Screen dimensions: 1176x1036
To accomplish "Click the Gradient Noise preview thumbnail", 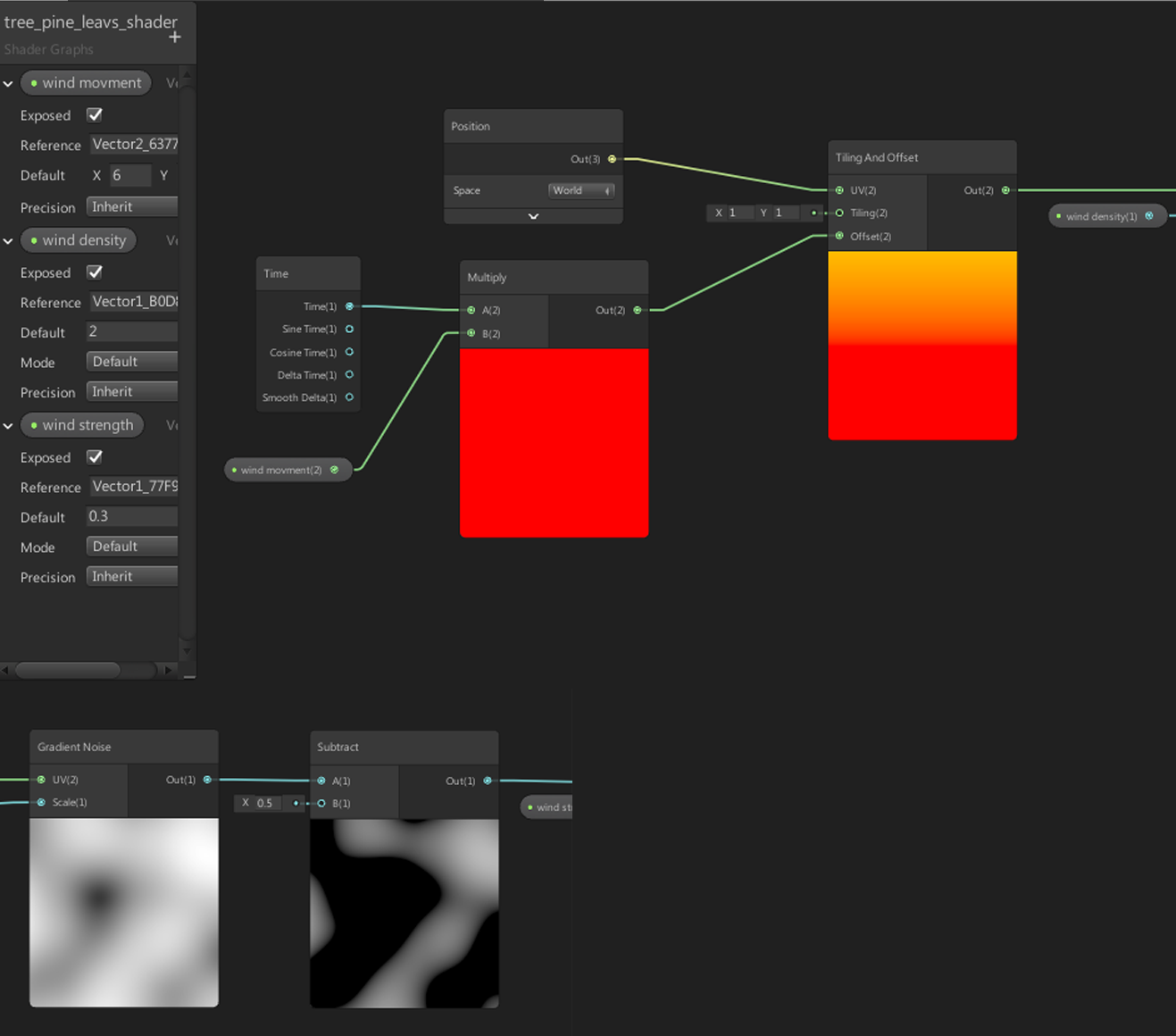I will 124,912.
